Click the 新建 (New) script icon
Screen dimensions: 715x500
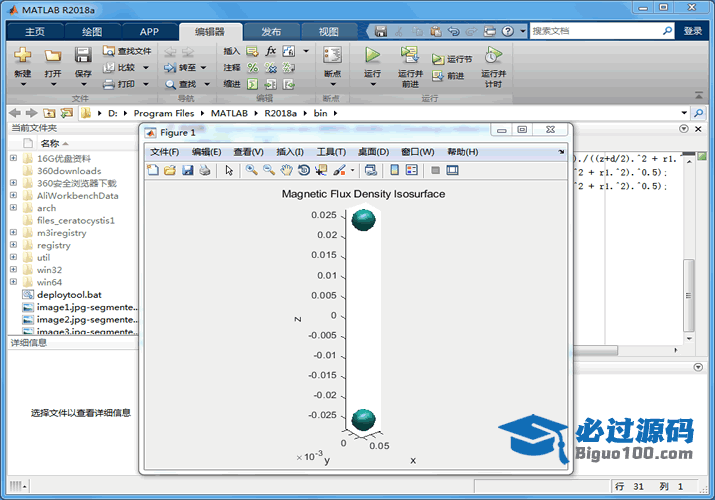(22, 55)
